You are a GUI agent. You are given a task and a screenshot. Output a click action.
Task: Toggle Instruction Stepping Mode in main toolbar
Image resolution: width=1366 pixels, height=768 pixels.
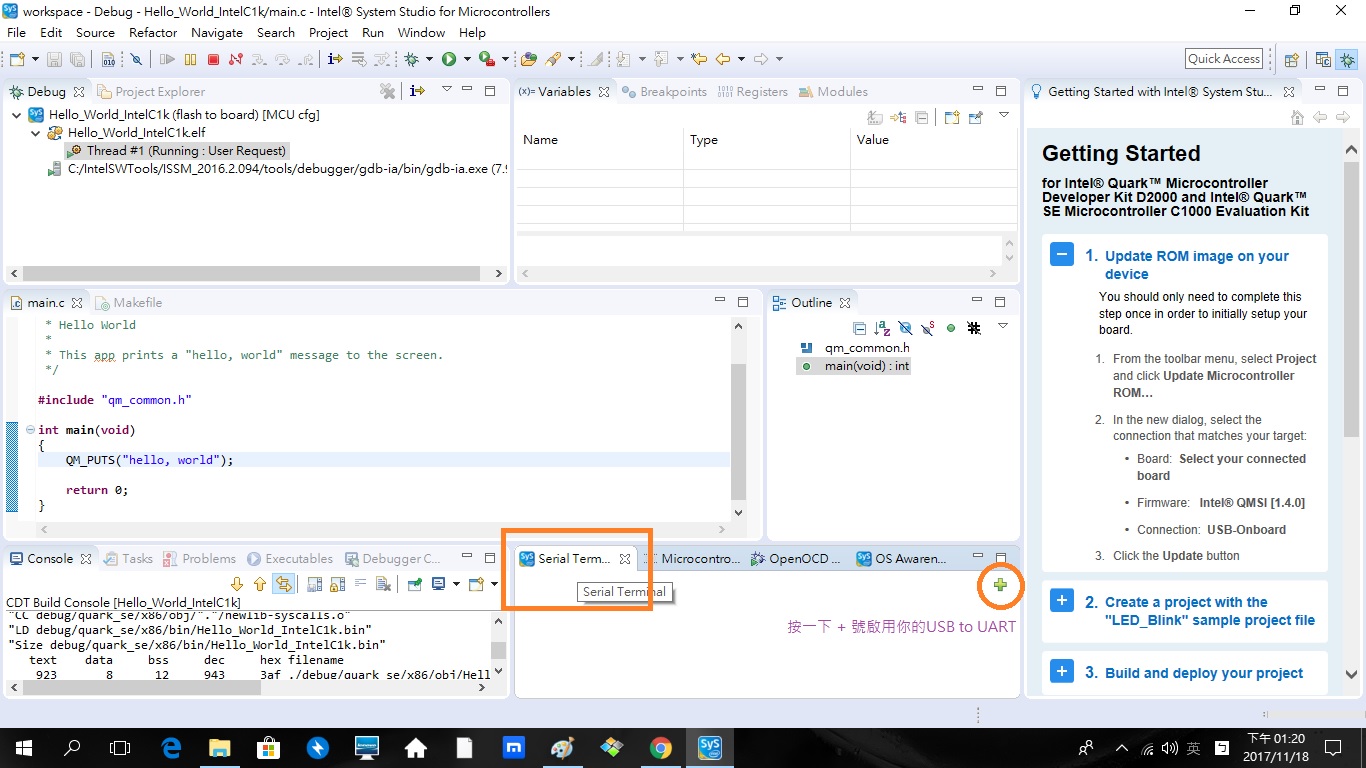[334, 59]
